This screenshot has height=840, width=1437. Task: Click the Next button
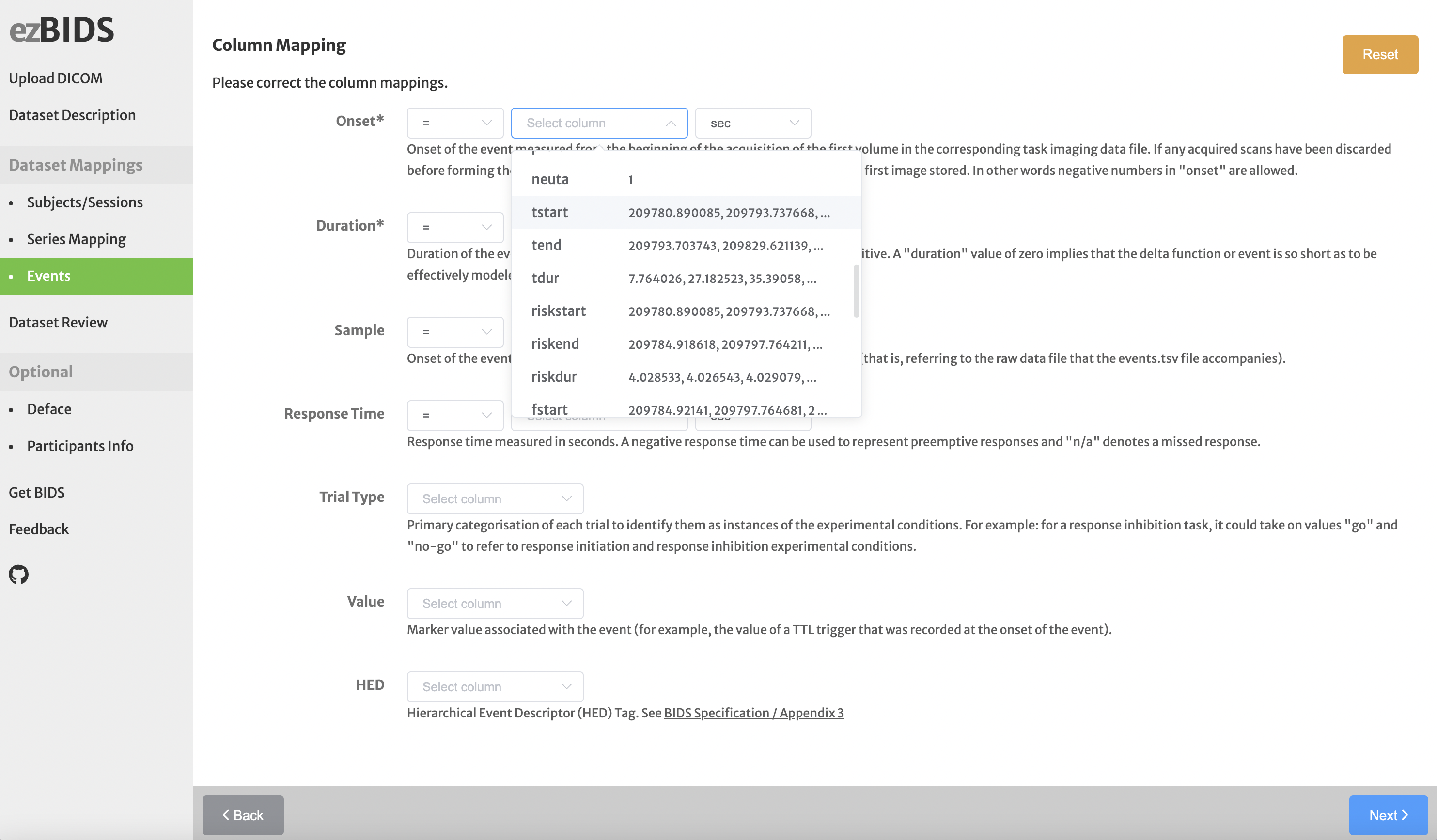click(x=1389, y=815)
